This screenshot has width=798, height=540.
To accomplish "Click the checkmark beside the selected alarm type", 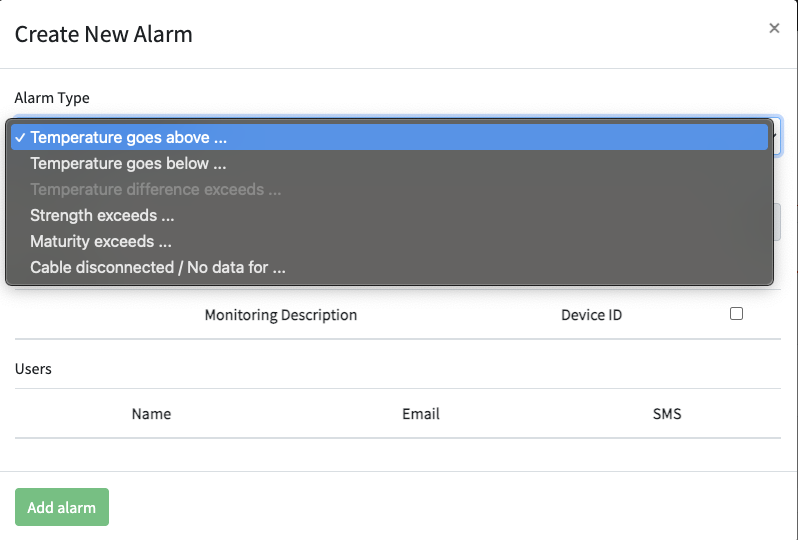I will 20,138.
